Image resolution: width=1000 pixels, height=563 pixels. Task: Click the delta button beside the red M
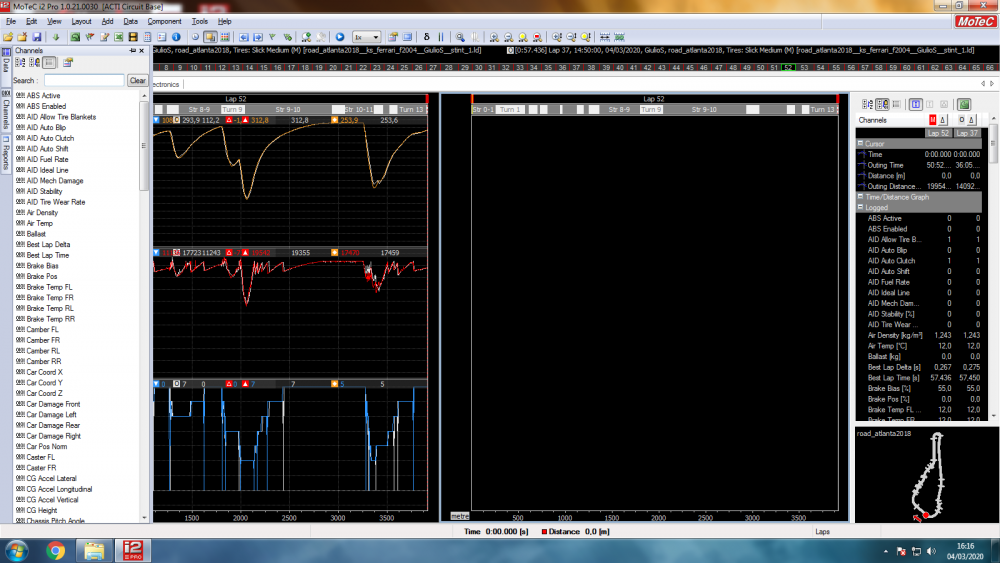(943, 120)
